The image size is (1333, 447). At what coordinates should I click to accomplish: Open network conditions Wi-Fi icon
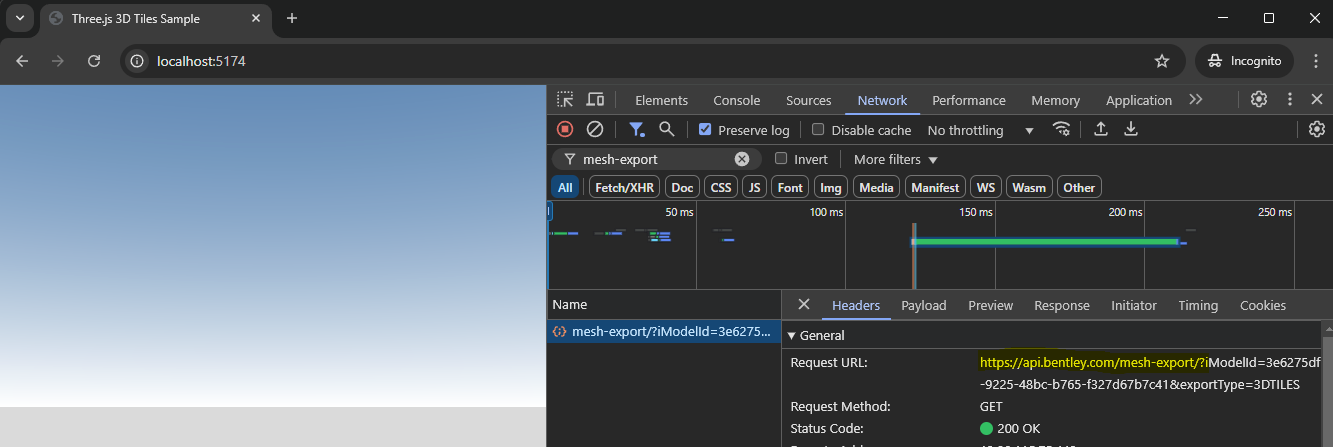(x=1061, y=130)
